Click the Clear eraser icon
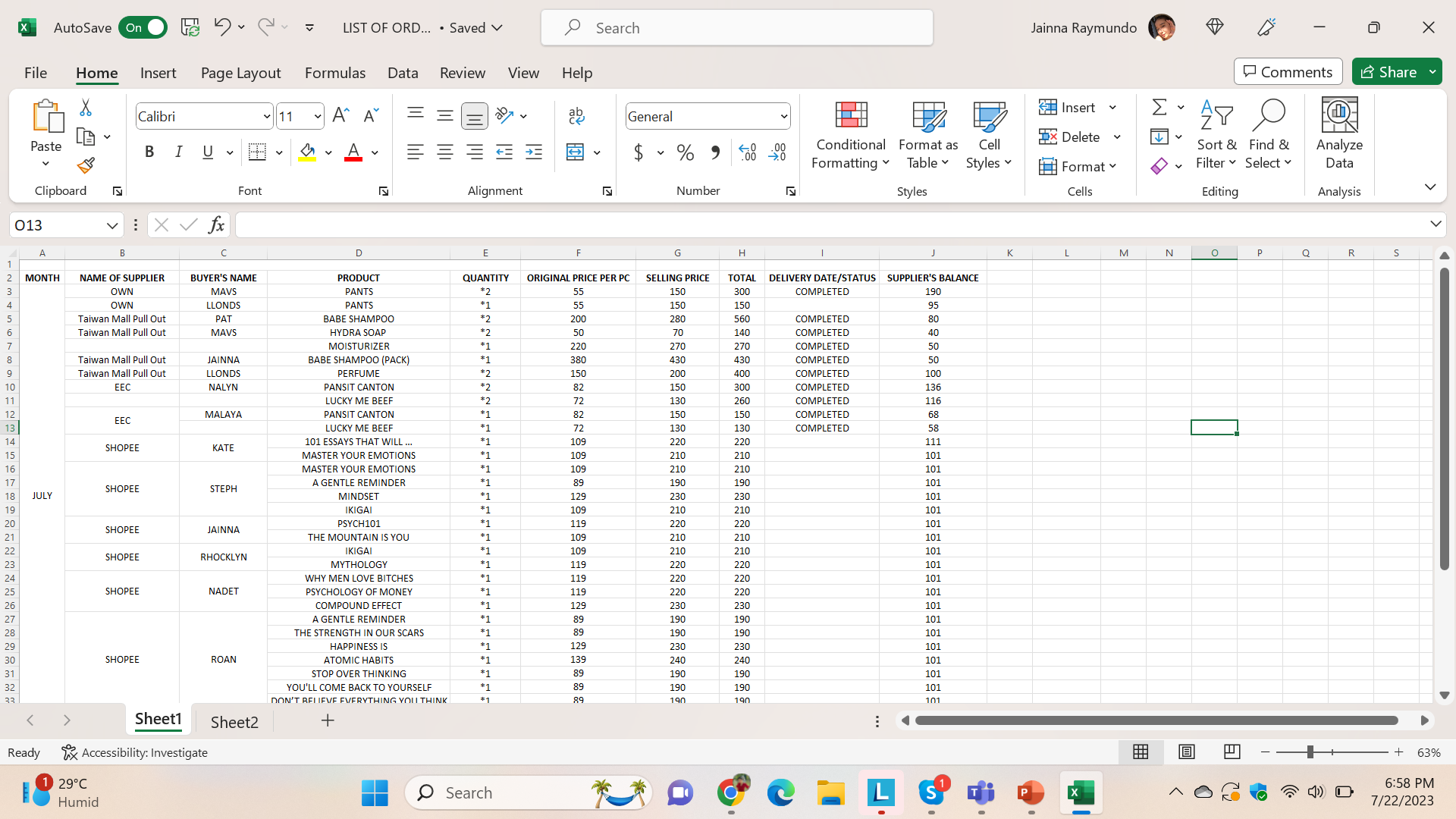Image resolution: width=1456 pixels, height=819 pixels. click(1159, 166)
